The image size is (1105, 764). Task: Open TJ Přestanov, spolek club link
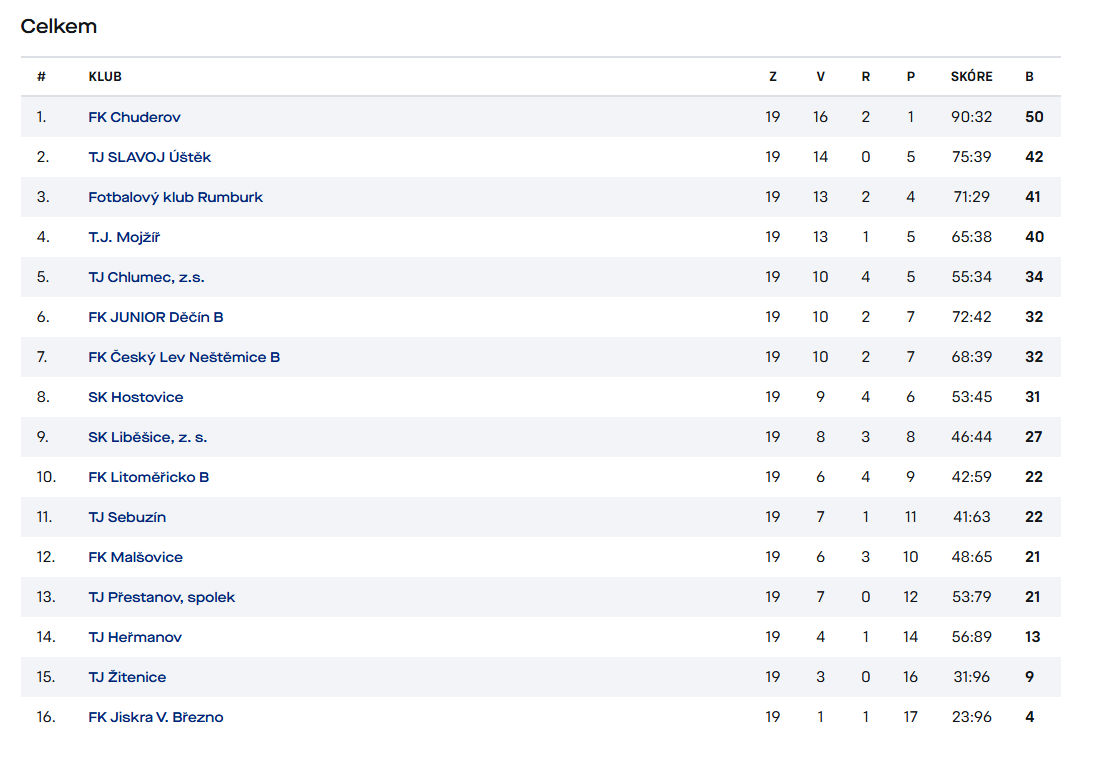pyautogui.click(x=161, y=597)
